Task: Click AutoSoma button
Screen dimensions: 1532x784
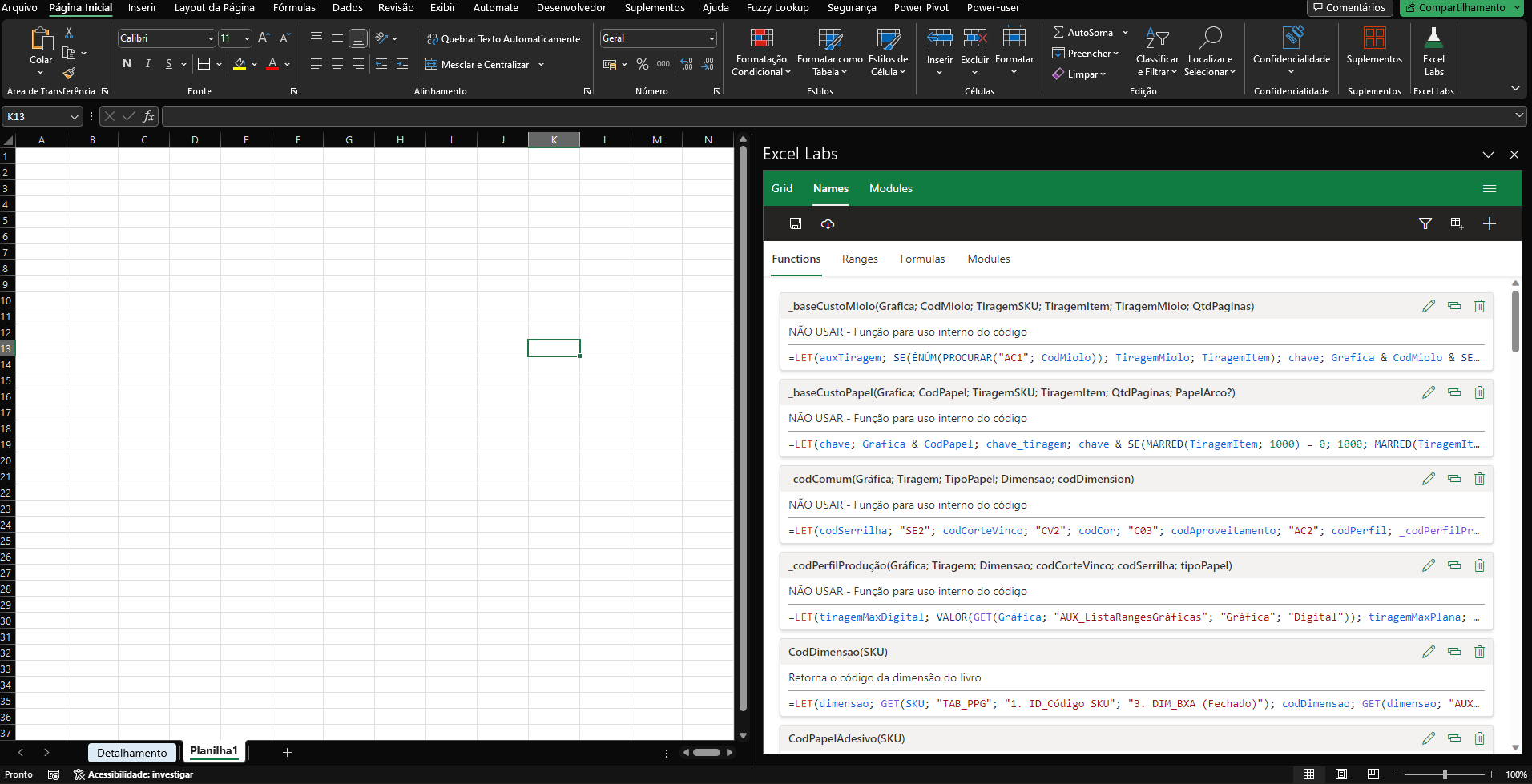Action: [x=1083, y=33]
